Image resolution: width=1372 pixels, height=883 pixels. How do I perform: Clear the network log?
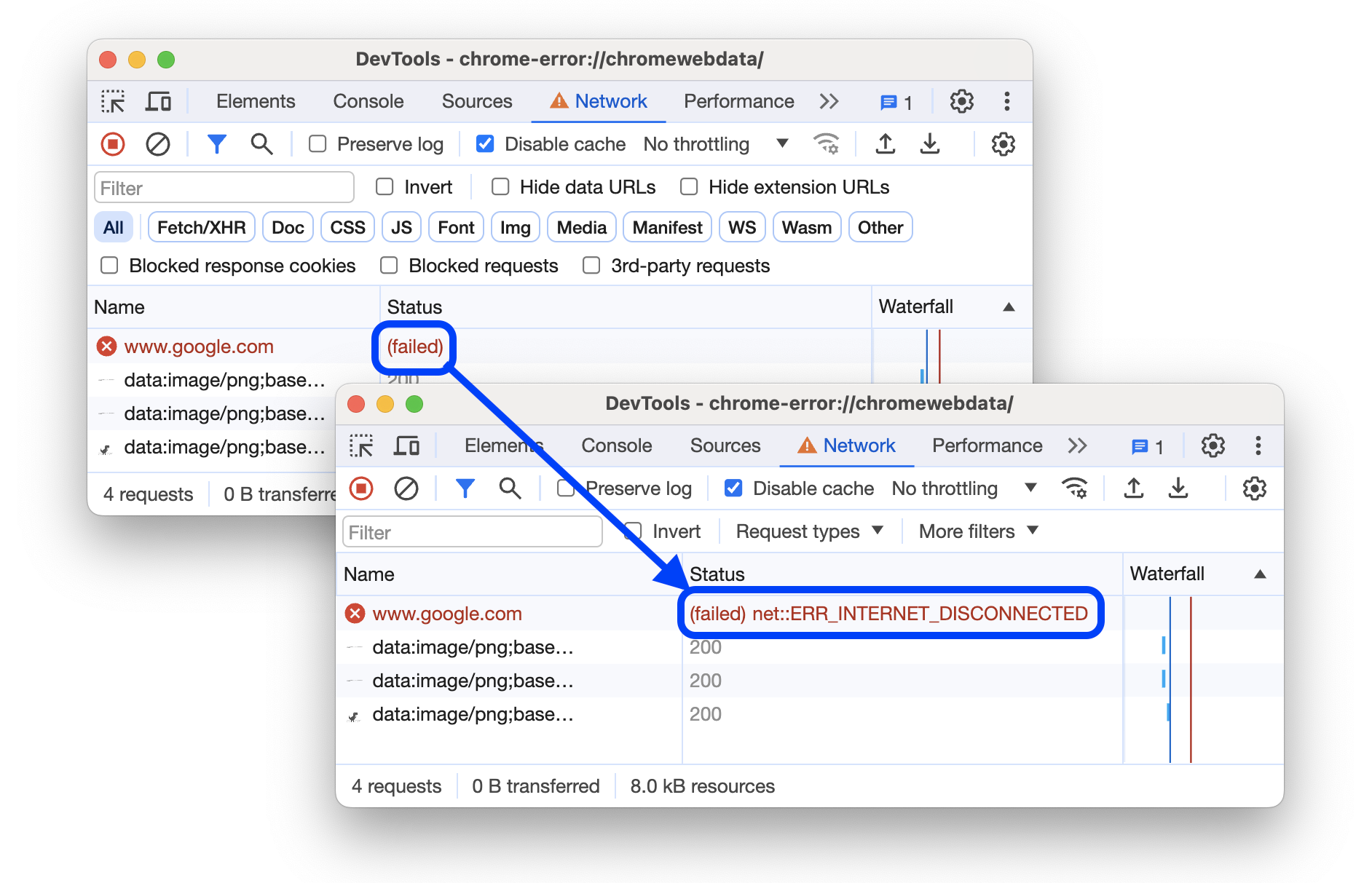point(406,488)
